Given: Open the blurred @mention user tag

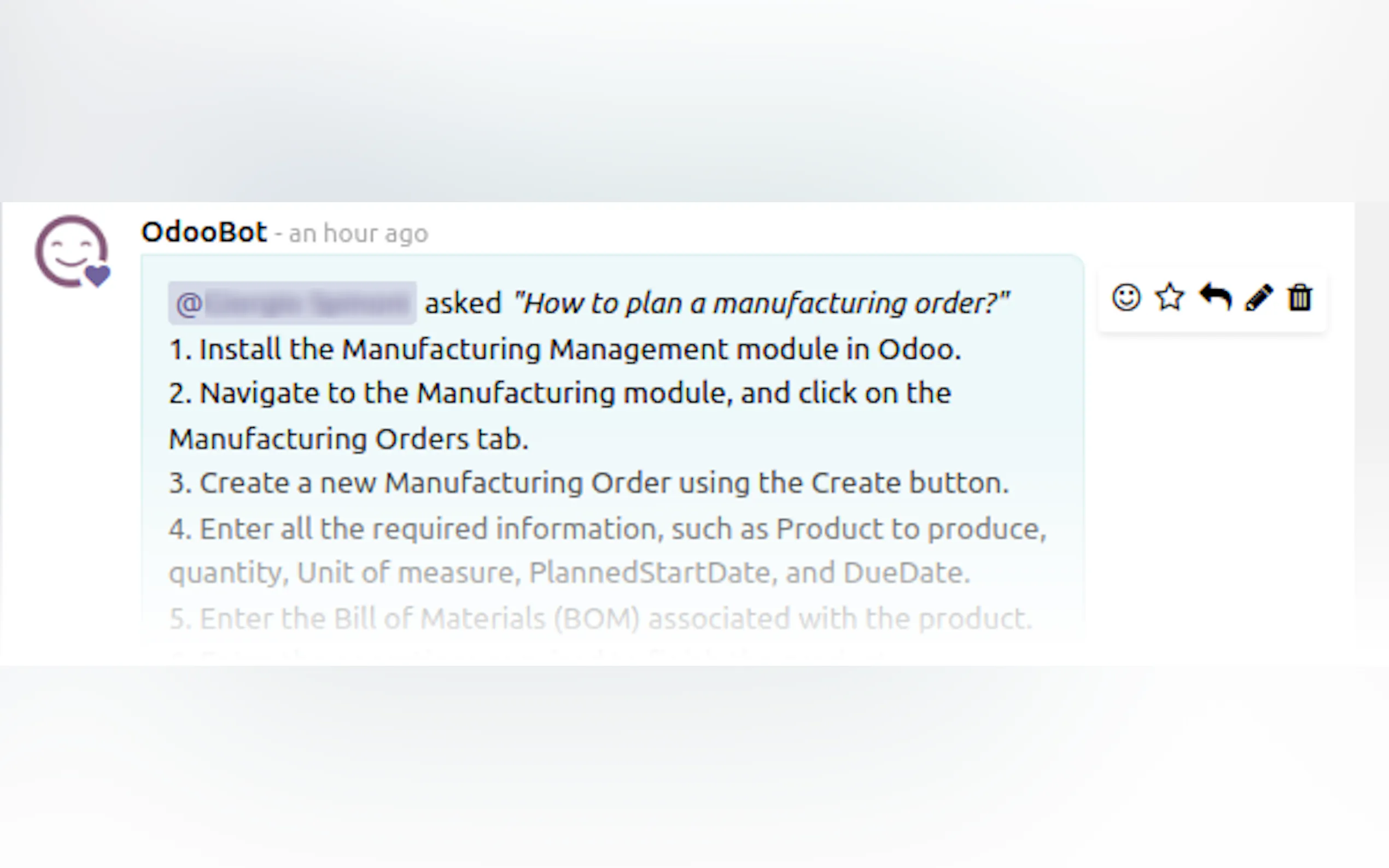Looking at the screenshot, I should coord(292,303).
